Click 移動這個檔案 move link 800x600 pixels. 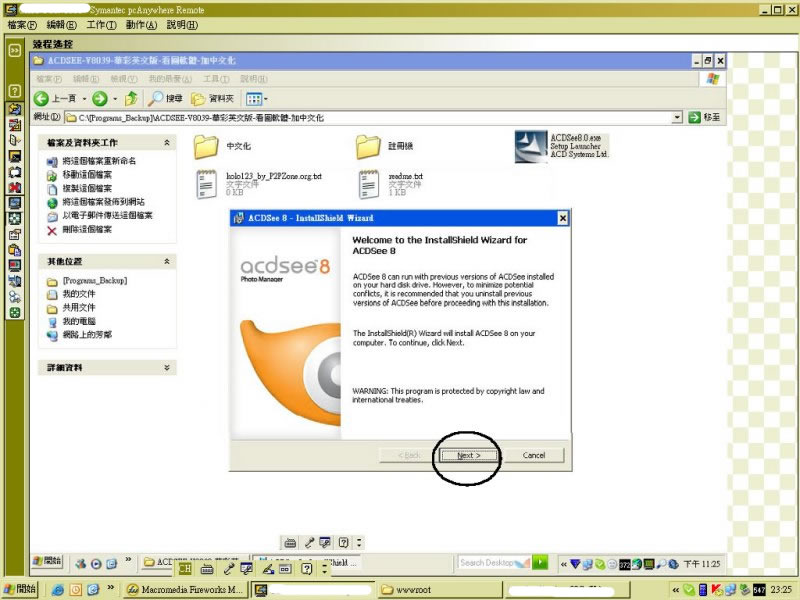point(87,174)
